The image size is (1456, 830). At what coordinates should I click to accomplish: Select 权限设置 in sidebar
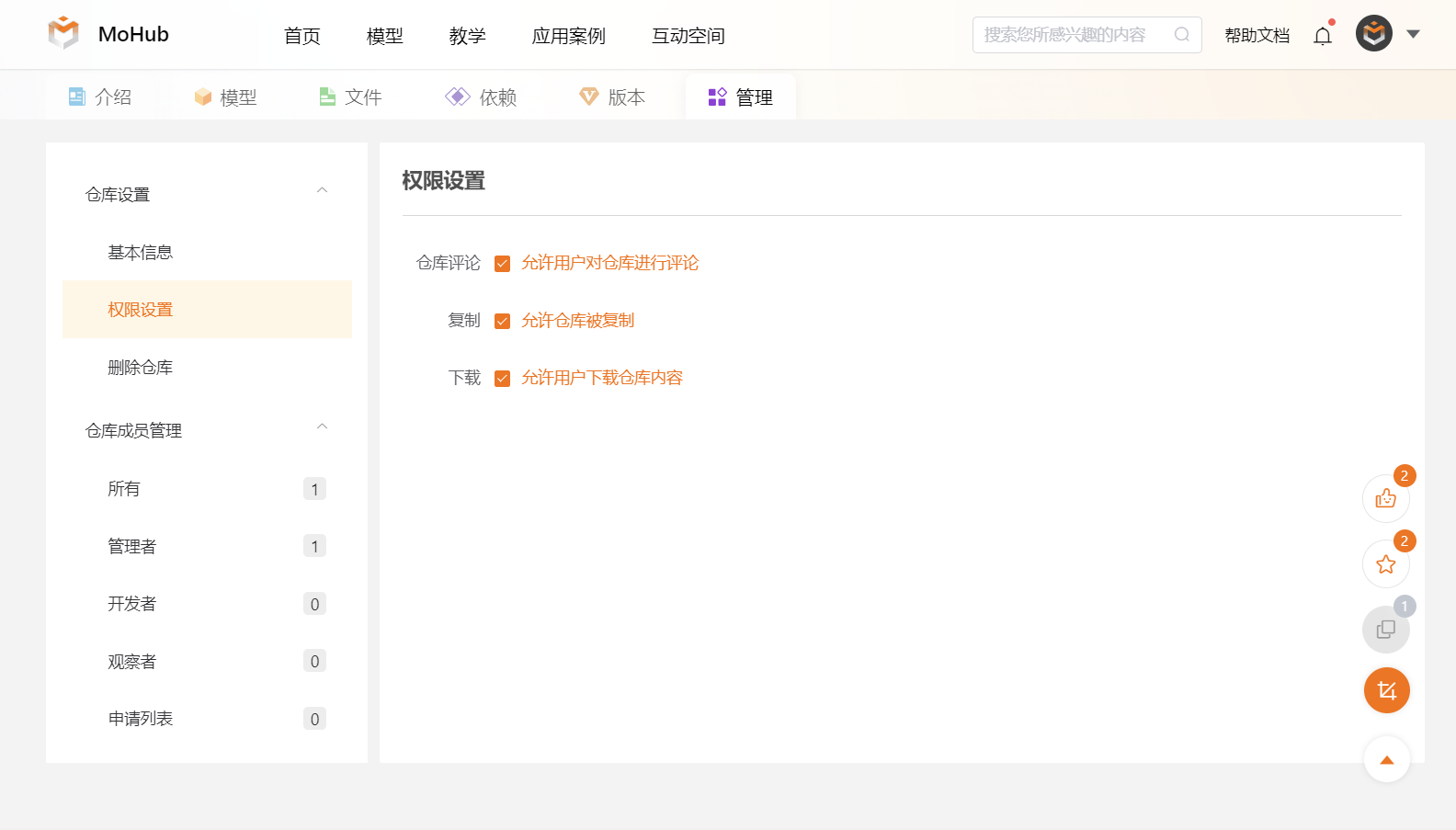coord(207,310)
